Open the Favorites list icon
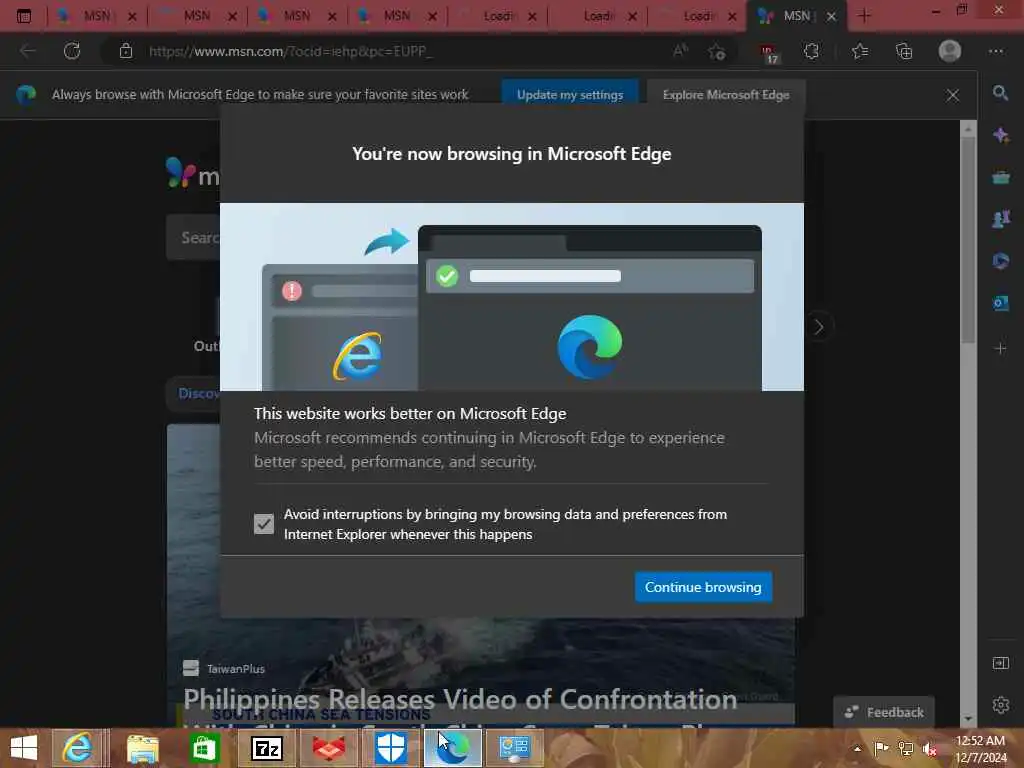1024x768 pixels. (x=860, y=51)
